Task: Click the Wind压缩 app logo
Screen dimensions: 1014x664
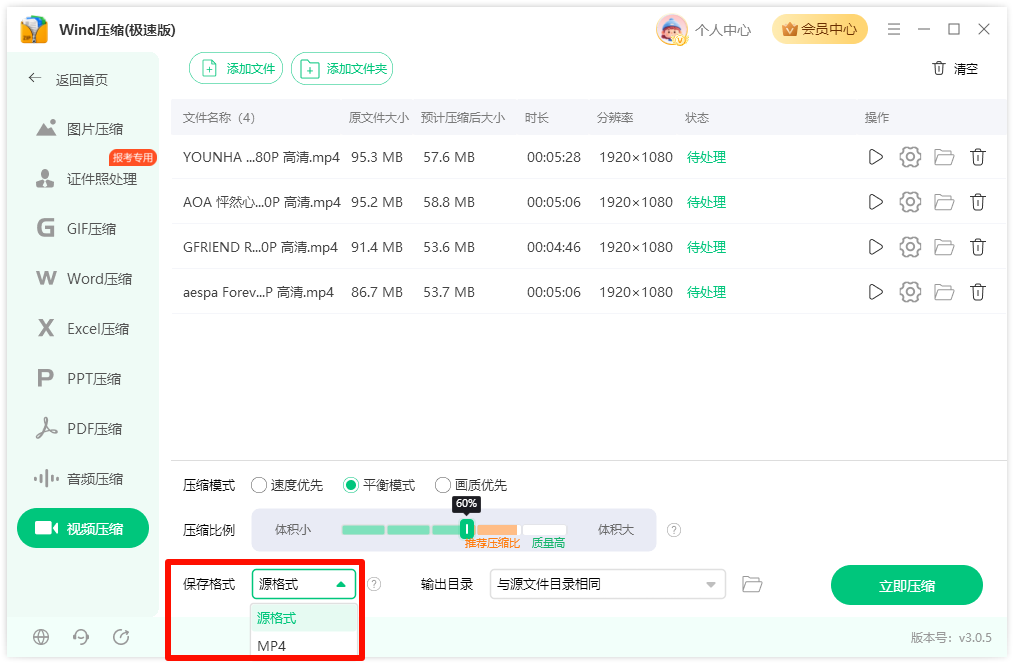Action: point(34,30)
